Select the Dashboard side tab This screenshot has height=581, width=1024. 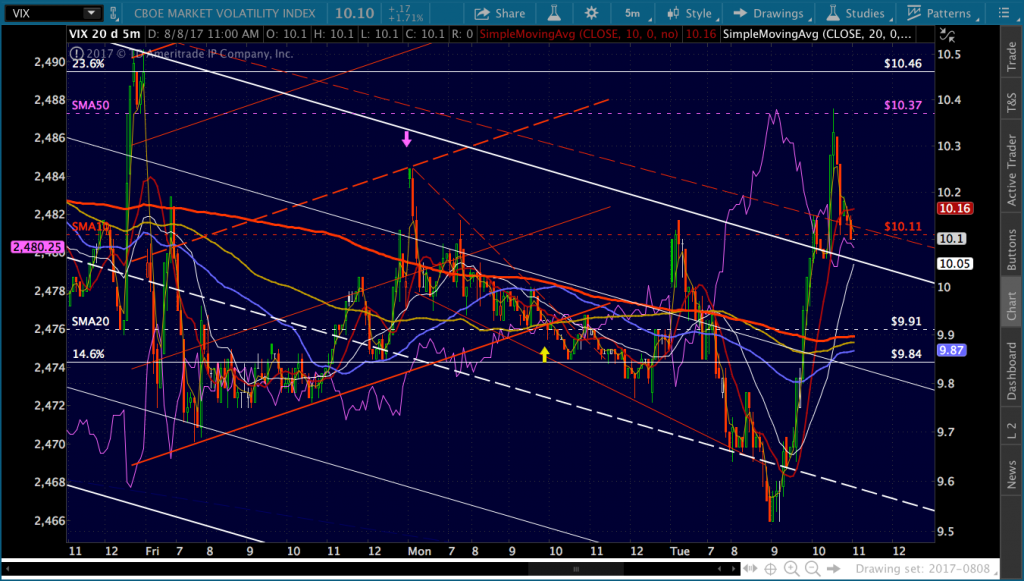pos(1011,371)
